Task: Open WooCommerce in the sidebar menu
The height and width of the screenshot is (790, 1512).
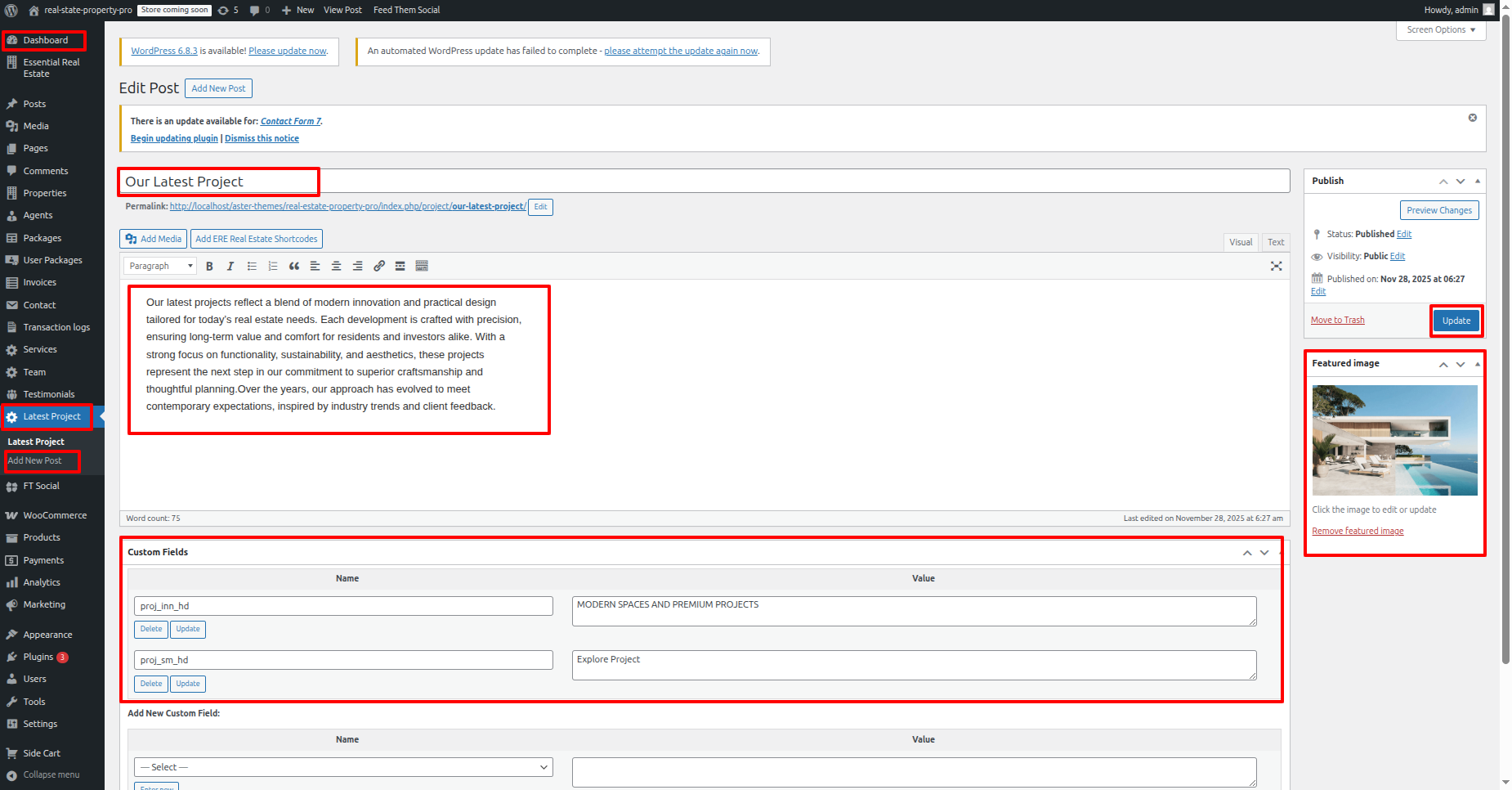Action: pyautogui.click(x=55, y=515)
